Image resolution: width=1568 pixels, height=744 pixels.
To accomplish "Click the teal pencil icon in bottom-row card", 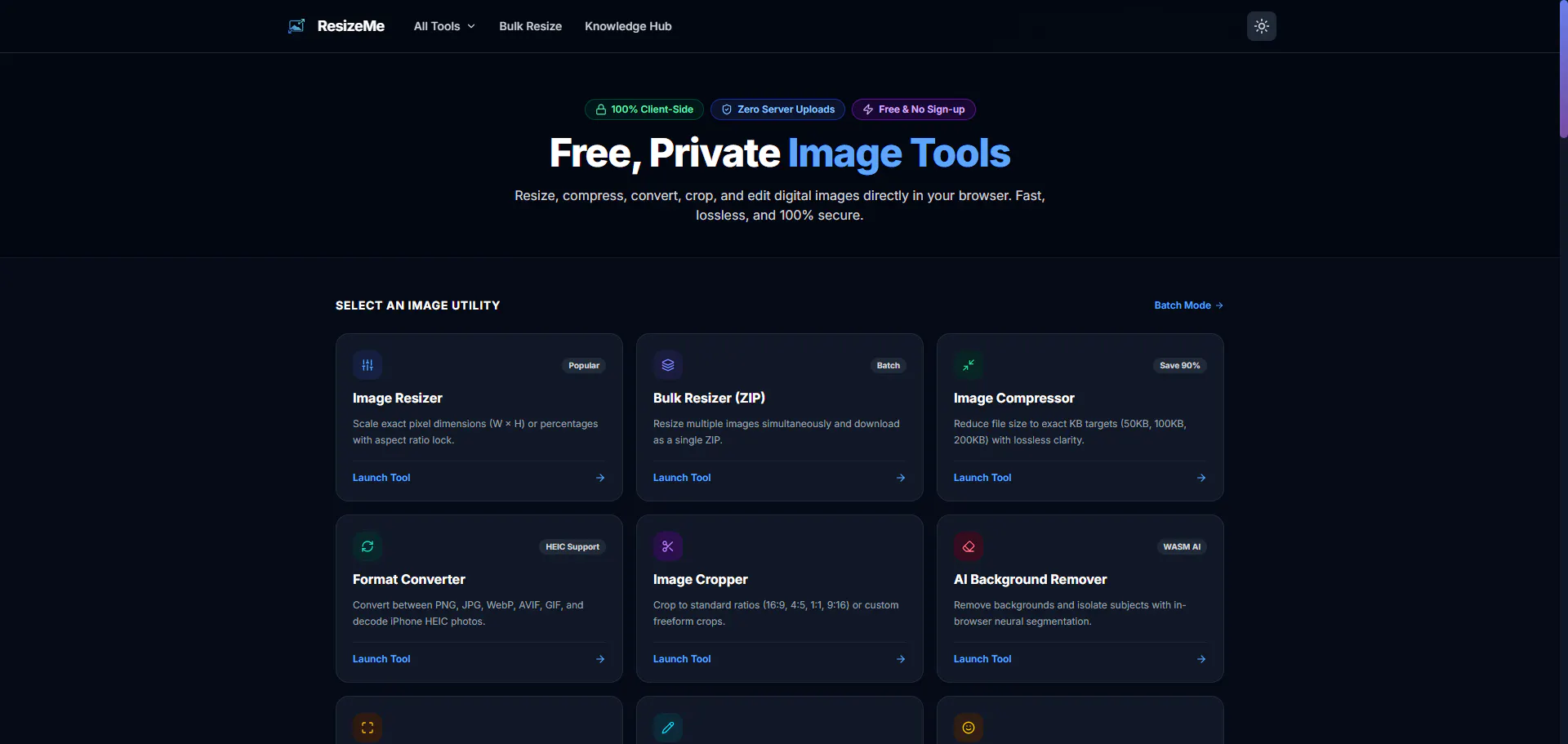I will (x=668, y=728).
